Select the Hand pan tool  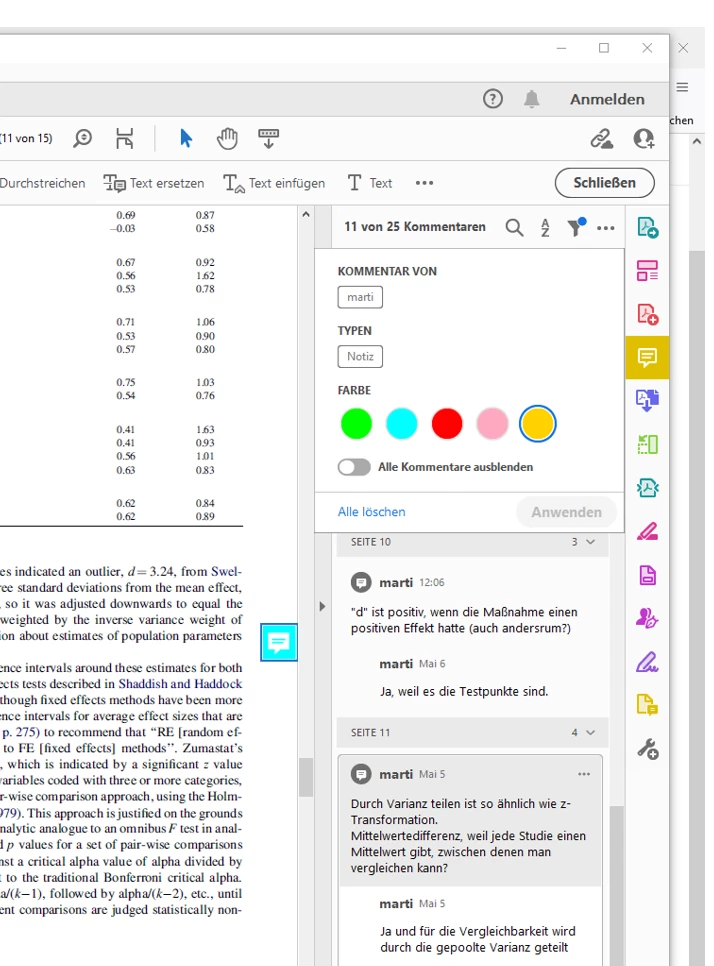coord(227,139)
